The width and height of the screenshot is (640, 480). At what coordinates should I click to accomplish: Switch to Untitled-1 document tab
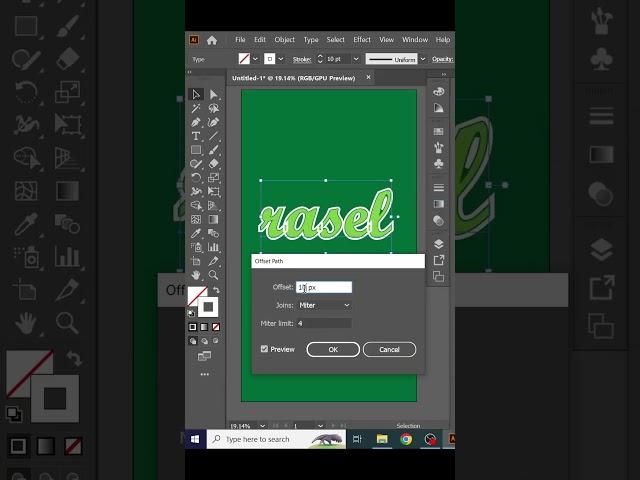293,78
